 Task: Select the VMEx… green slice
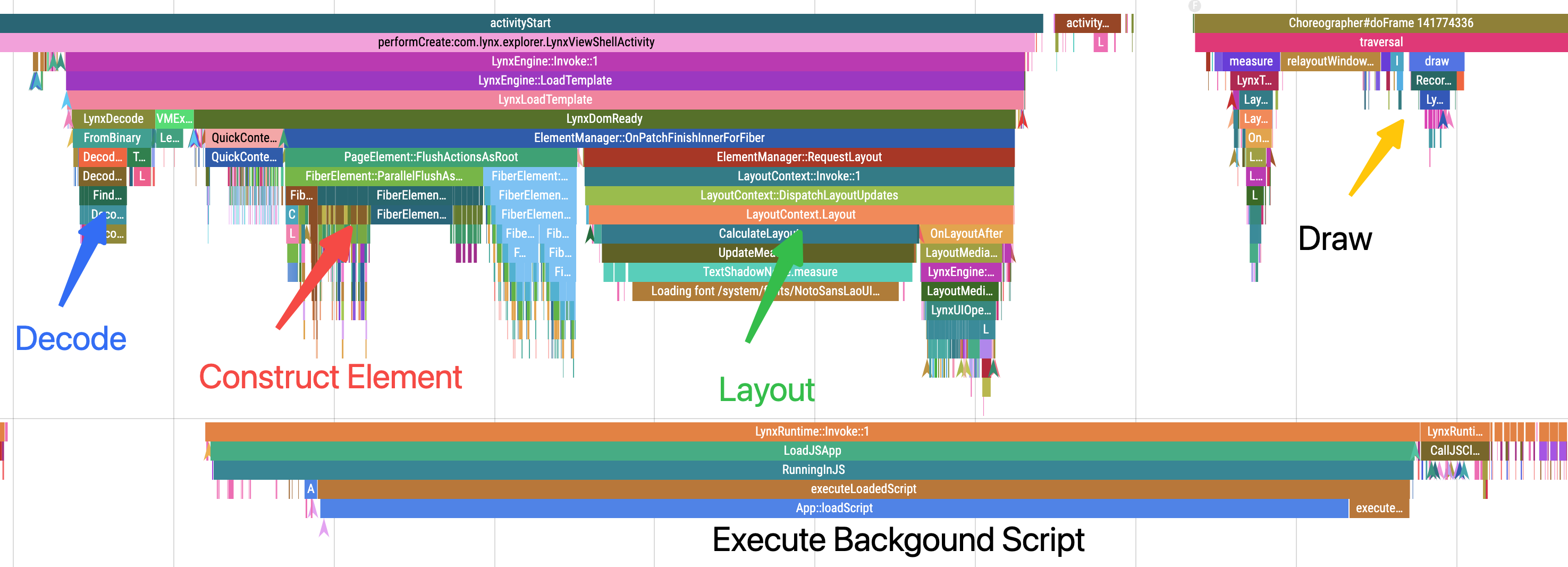(x=174, y=119)
